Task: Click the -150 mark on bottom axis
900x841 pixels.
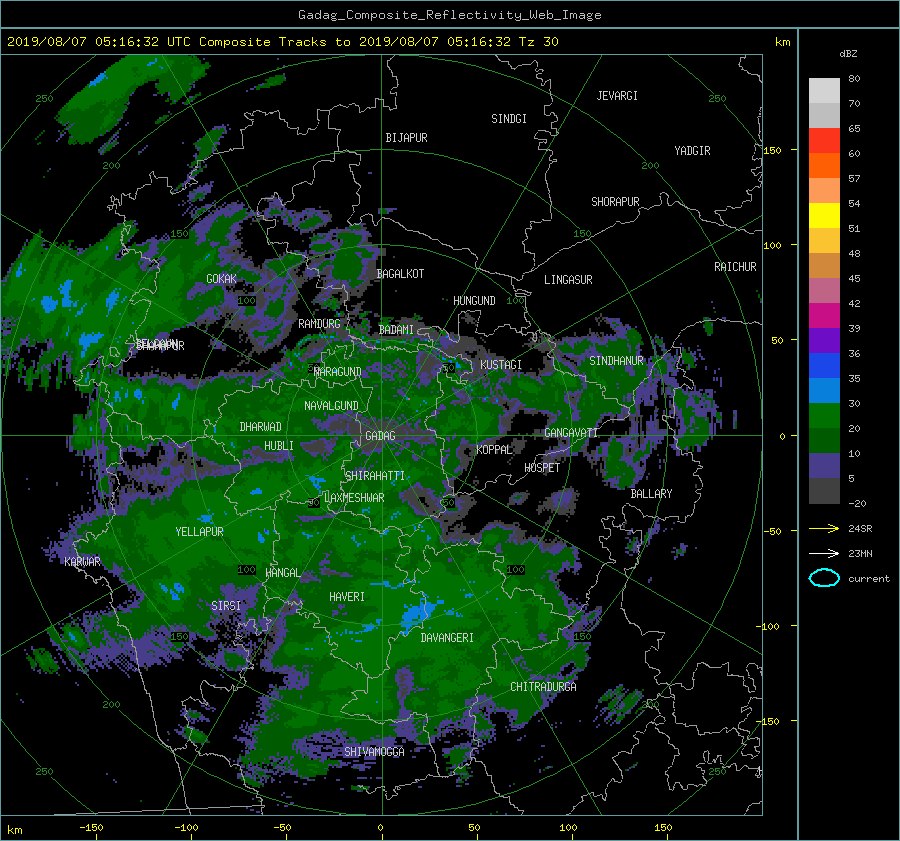Action: pos(91,828)
